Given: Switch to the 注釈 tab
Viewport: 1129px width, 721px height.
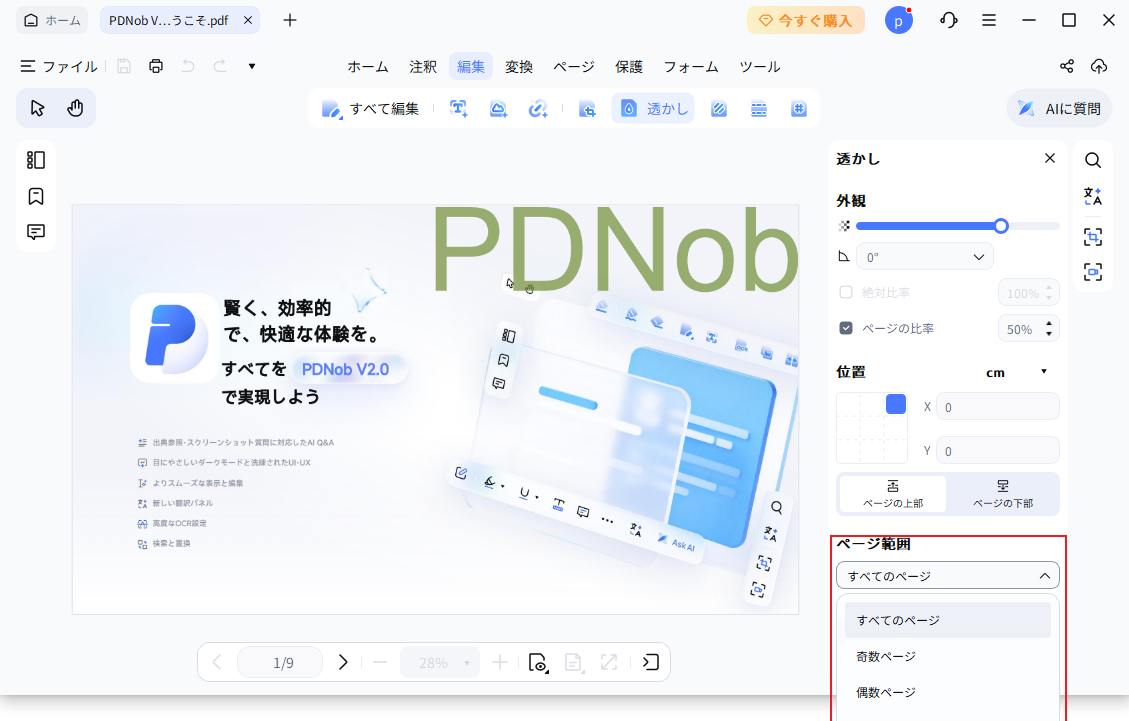Looking at the screenshot, I should 422,66.
